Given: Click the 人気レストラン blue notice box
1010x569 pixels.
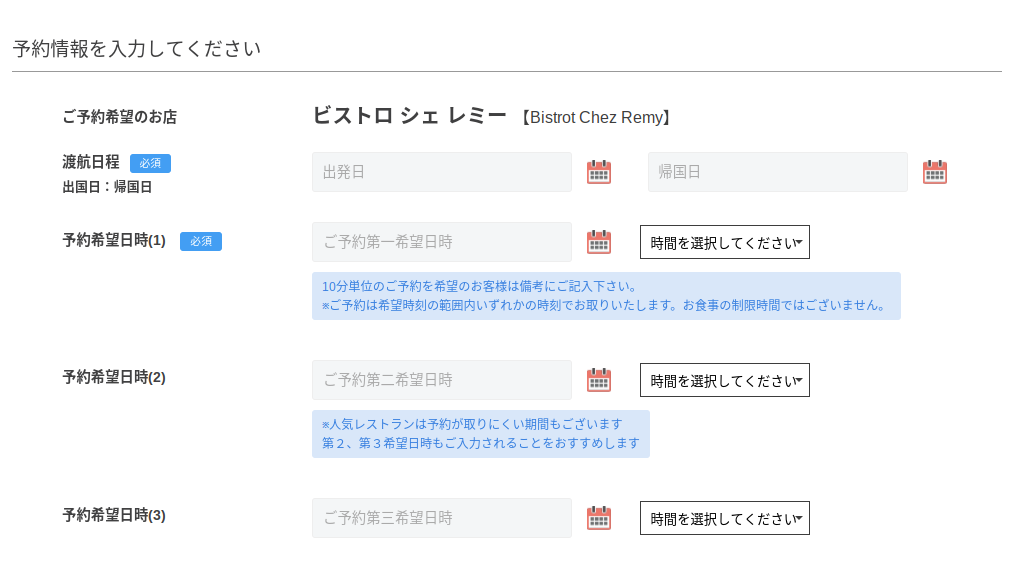Looking at the screenshot, I should (x=481, y=434).
